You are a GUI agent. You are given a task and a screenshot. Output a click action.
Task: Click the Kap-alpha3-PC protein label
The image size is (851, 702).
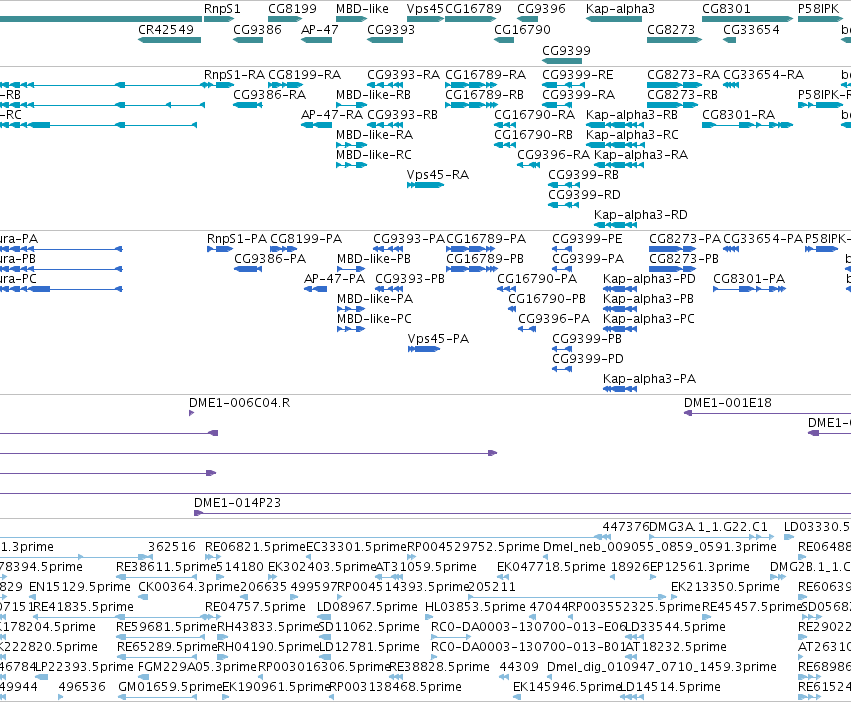tap(649, 318)
